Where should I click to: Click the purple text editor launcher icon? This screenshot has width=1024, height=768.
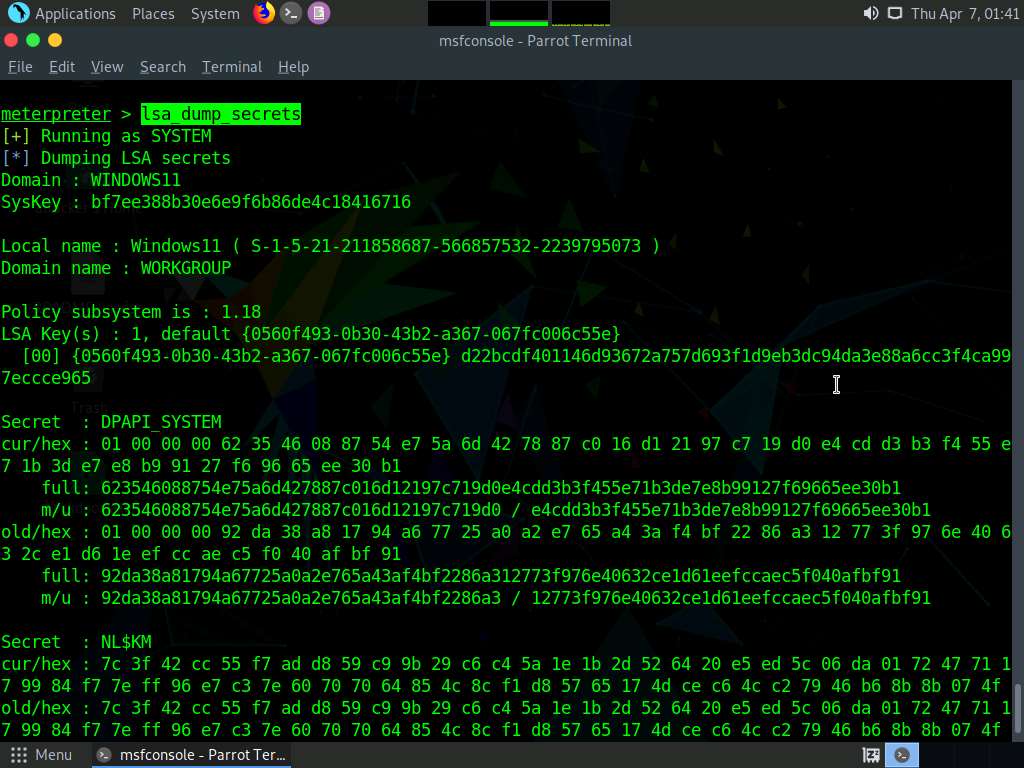(x=318, y=13)
